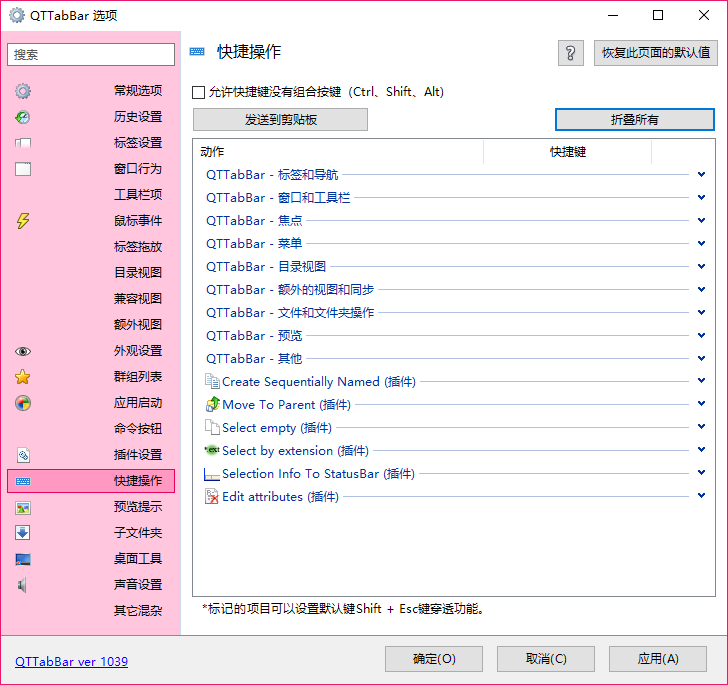
Task: Click the history icon beside 历史设置
Action: pyautogui.click(x=23, y=117)
